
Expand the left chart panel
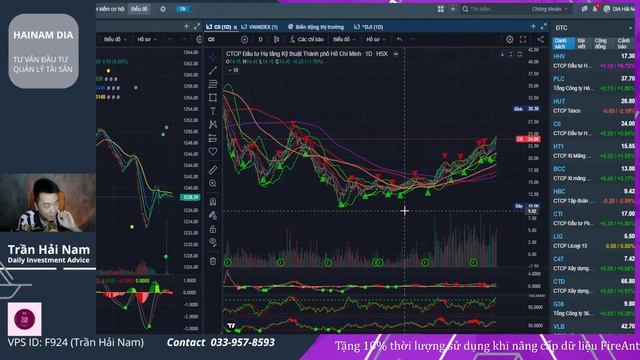(197, 27)
